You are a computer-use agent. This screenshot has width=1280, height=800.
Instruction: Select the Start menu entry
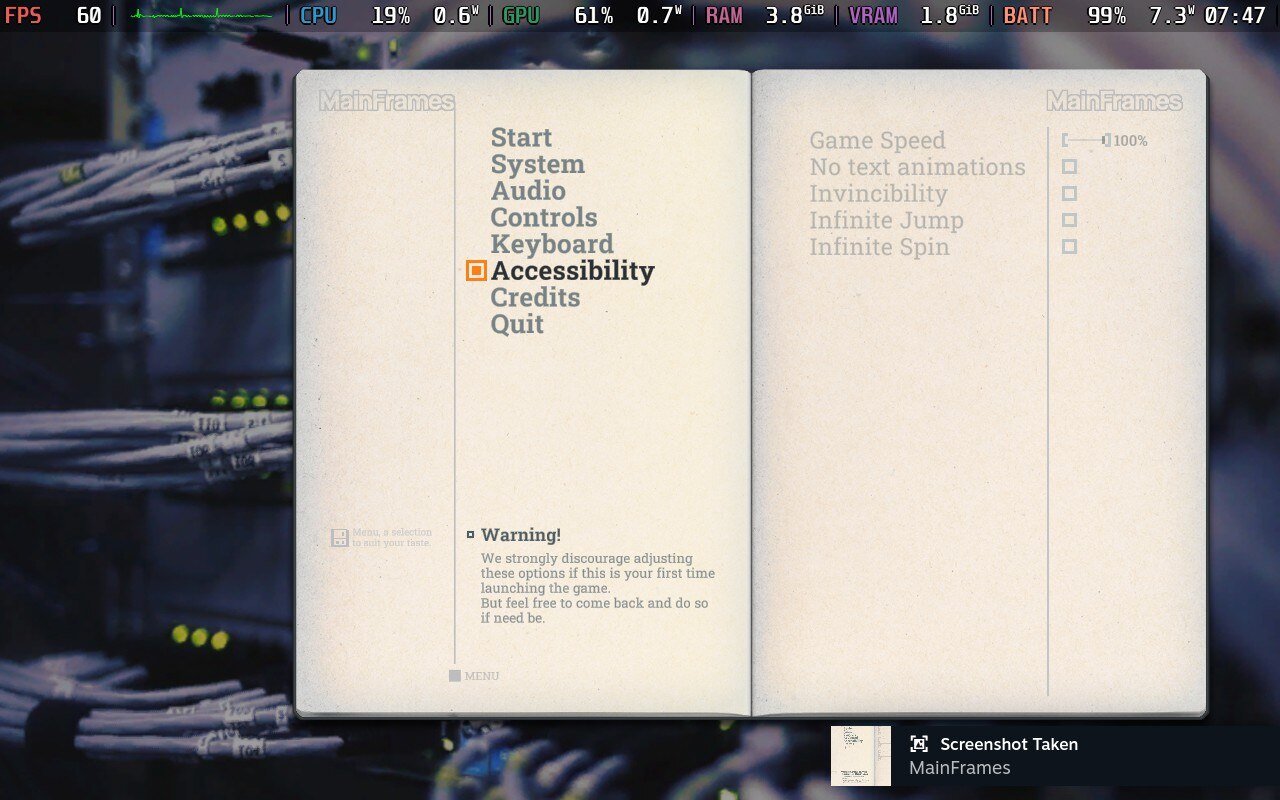tap(521, 138)
